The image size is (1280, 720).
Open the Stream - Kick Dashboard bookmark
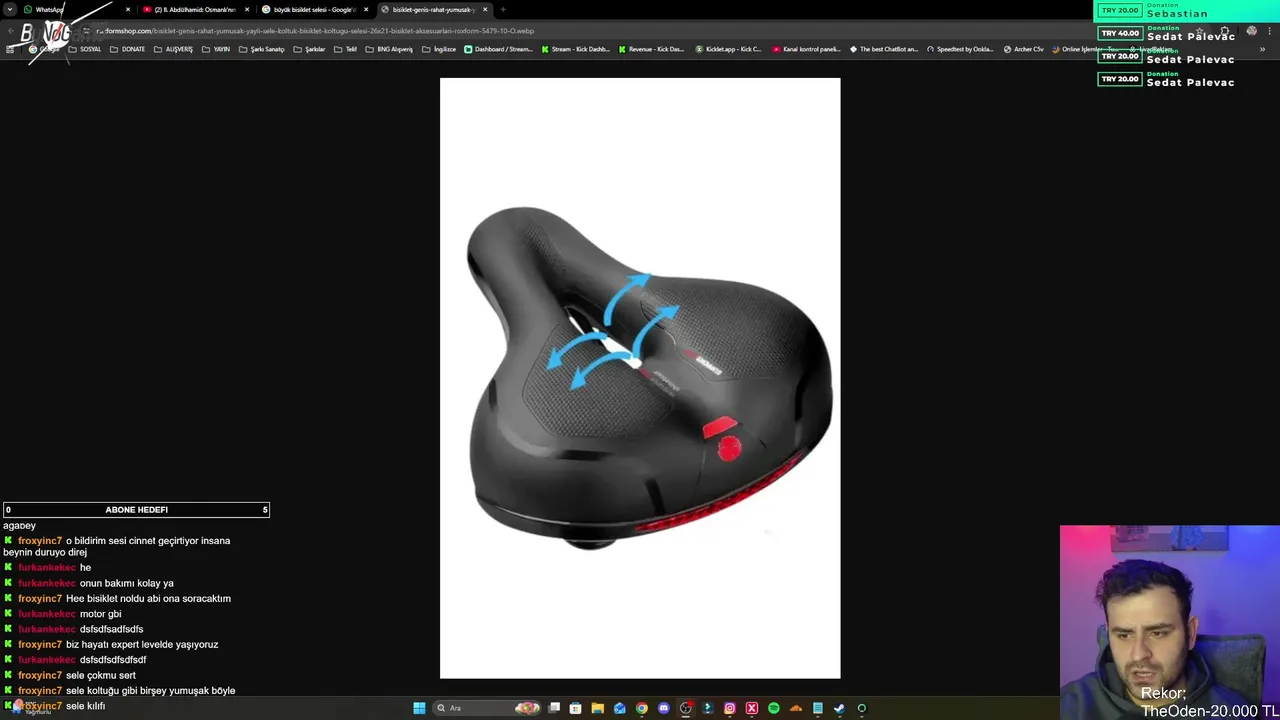(575, 49)
